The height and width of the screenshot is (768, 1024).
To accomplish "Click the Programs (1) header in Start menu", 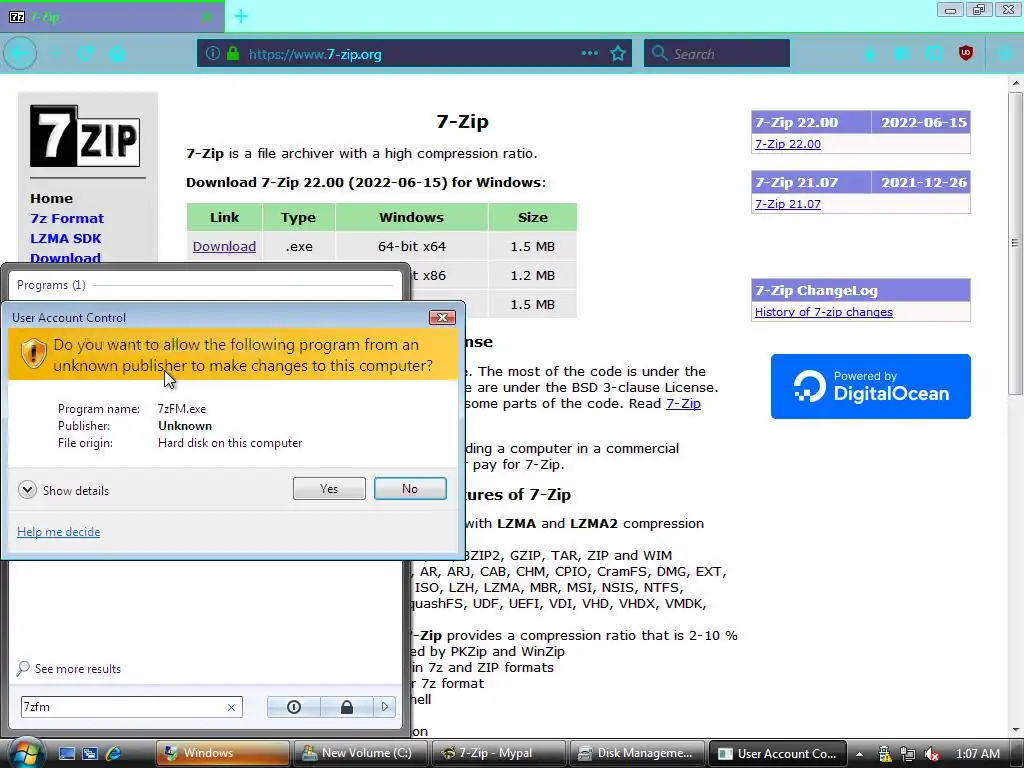I will click(x=51, y=285).
